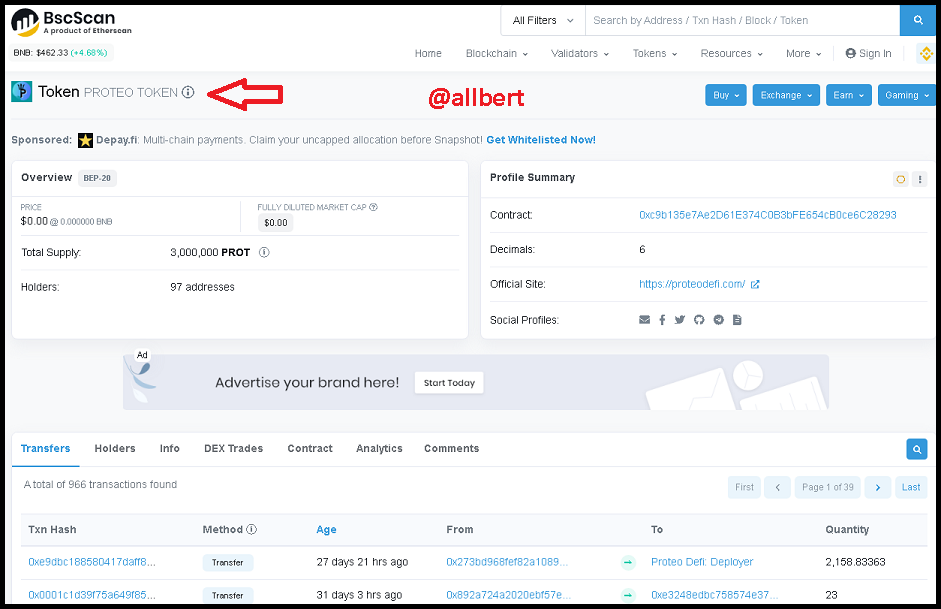Open txn hash 0xe9dbc188580417daff8
The width and height of the screenshot is (941, 609).
[x=92, y=562]
